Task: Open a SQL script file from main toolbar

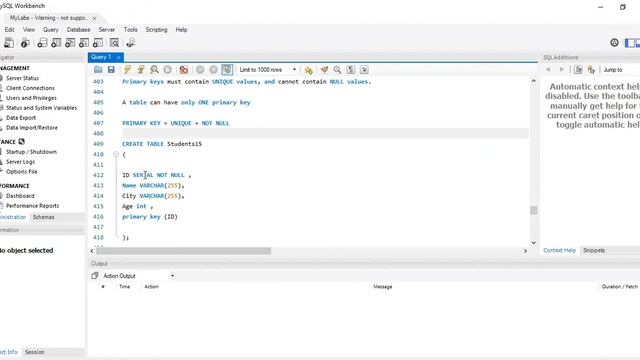Action: tap(9, 43)
